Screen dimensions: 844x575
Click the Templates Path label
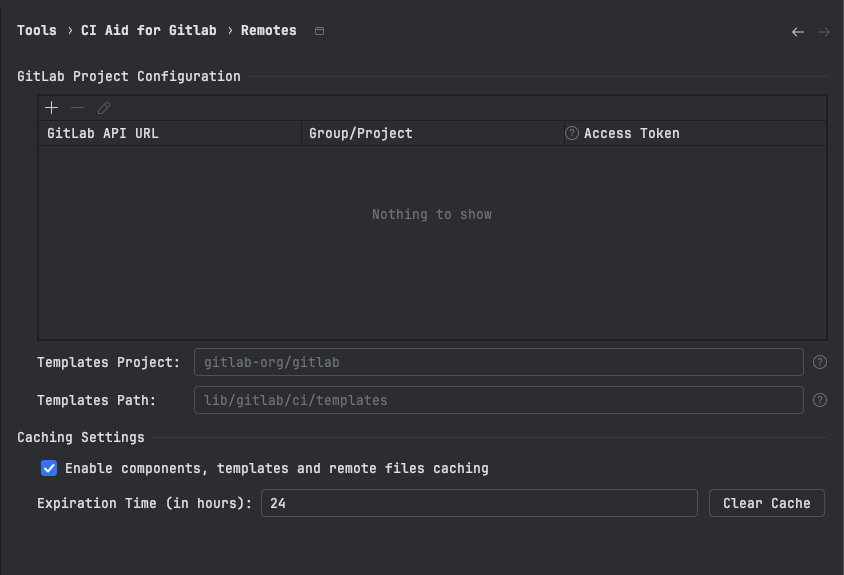[x=96, y=400]
